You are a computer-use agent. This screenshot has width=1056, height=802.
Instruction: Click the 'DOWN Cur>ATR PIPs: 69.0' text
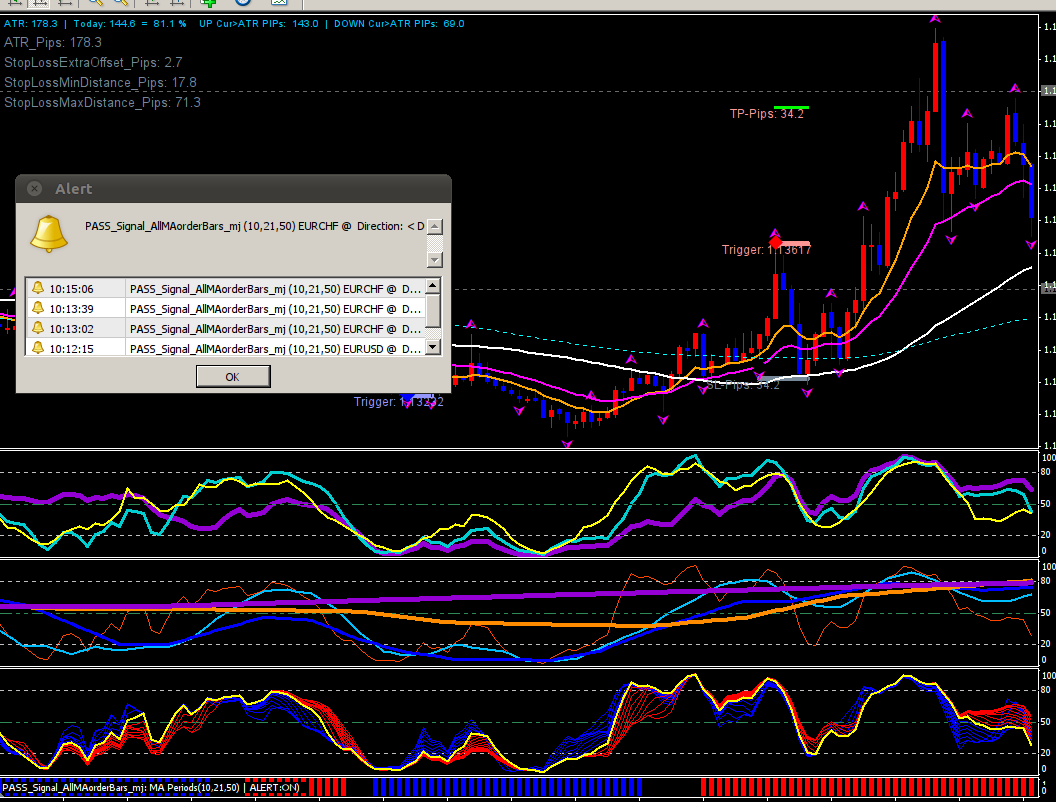399,24
